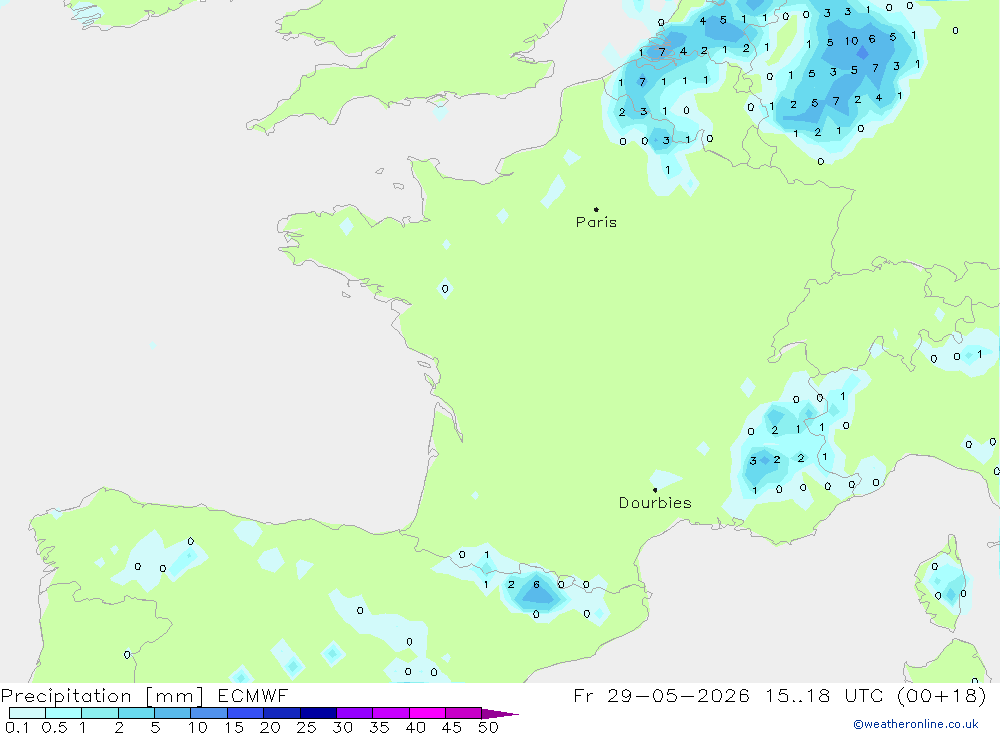Click the legend scale label '50'
1000x733 pixels.
[488, 727]
